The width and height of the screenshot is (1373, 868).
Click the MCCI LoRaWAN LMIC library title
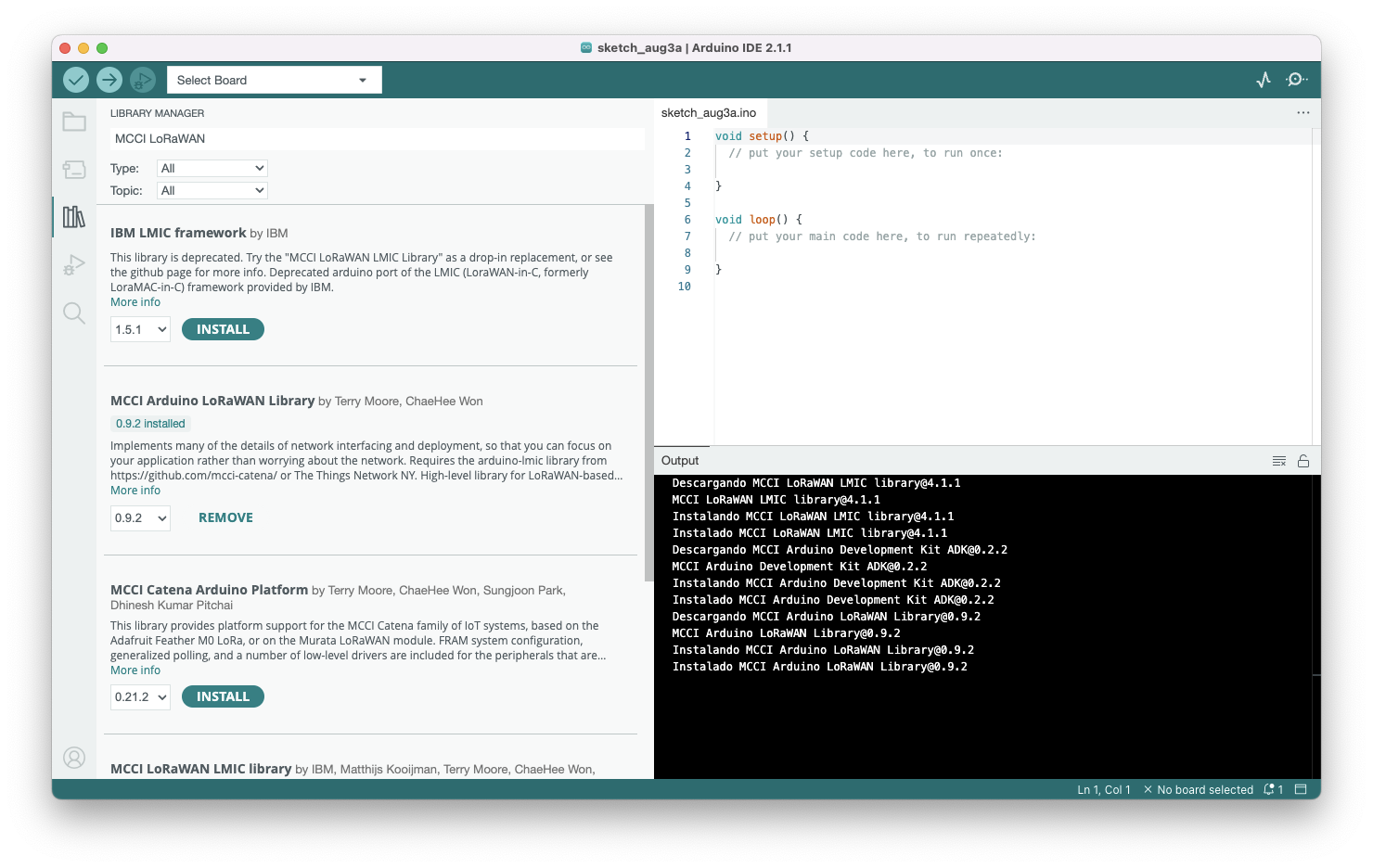tap(201, 769)
